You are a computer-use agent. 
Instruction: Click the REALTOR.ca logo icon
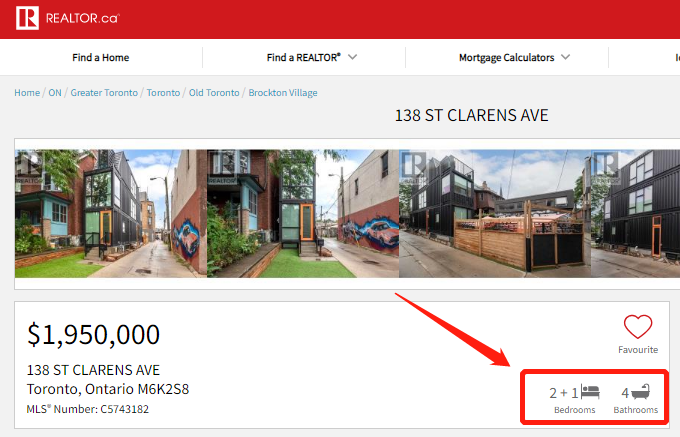click(27, 18)
